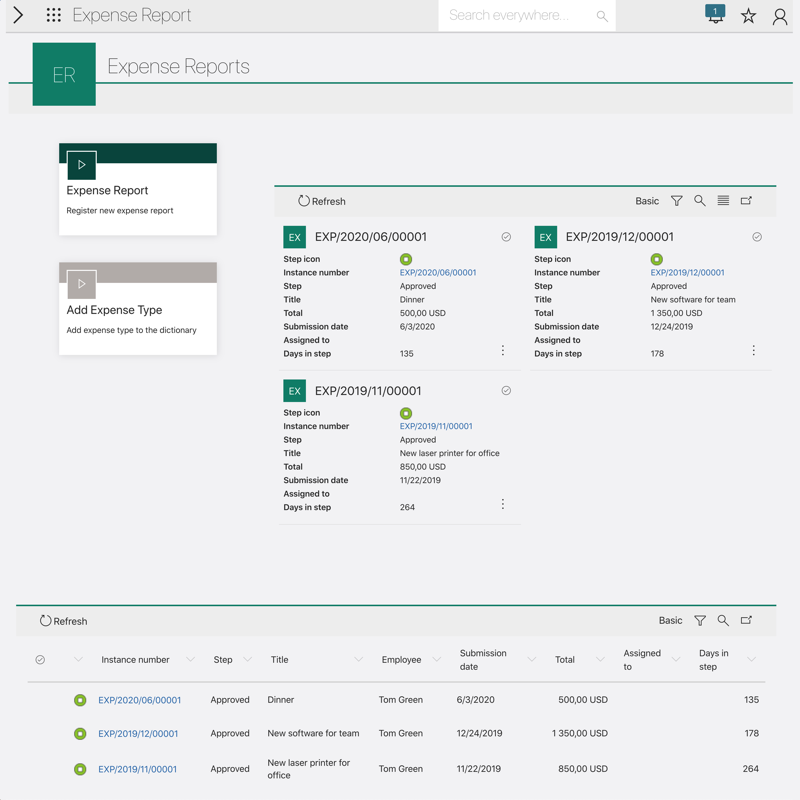Select the EXP/2019/12/00001 card checkmark

click(757, 237)
